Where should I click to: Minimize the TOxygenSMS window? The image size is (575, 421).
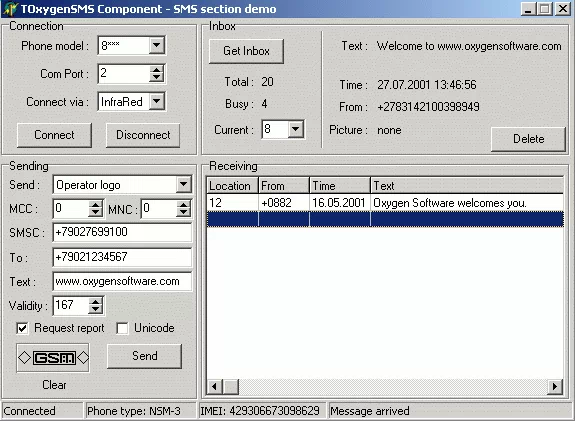pos(528,9)
